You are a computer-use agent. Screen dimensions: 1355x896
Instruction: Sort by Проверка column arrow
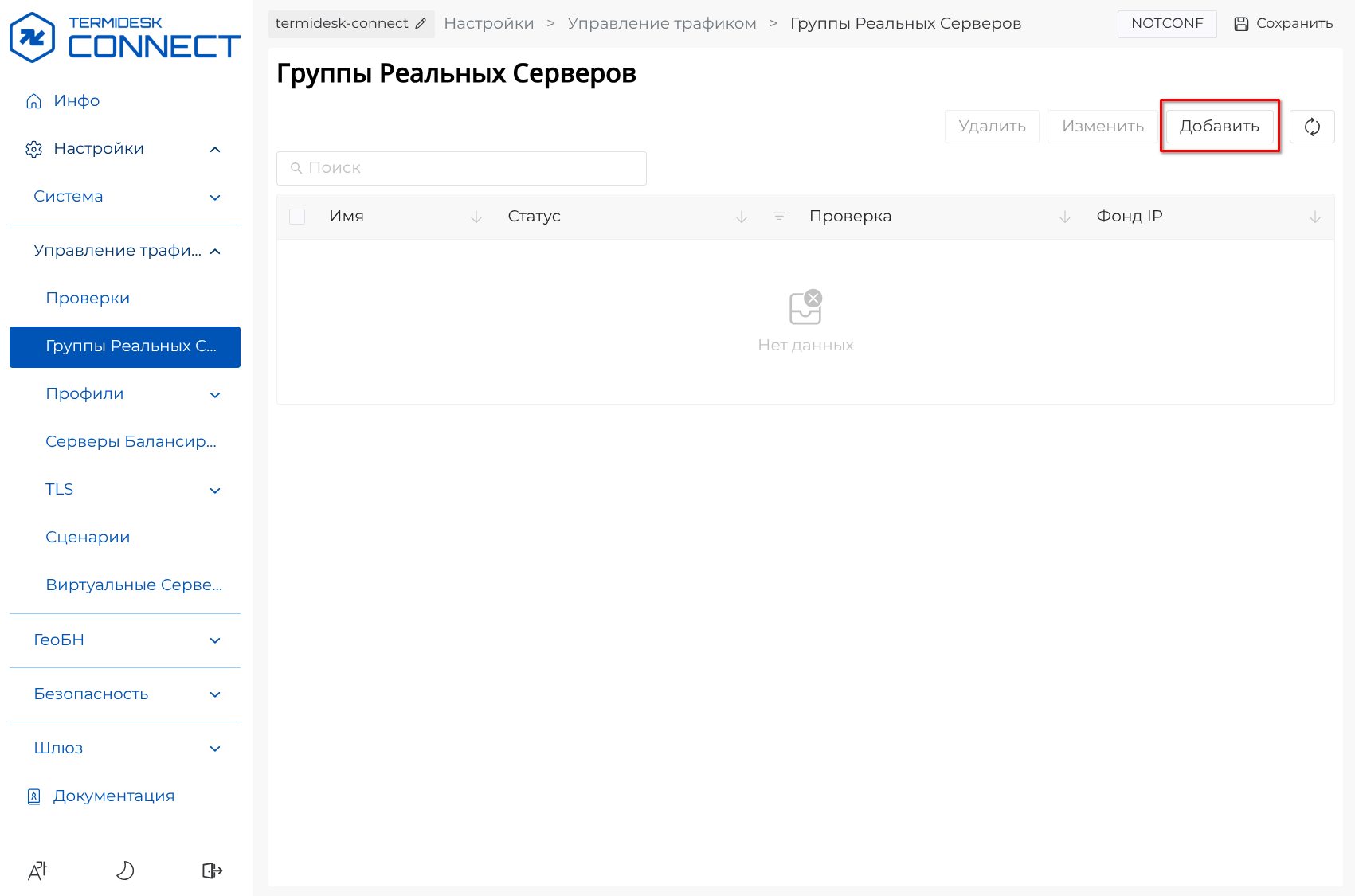(x=1064, y=217)
